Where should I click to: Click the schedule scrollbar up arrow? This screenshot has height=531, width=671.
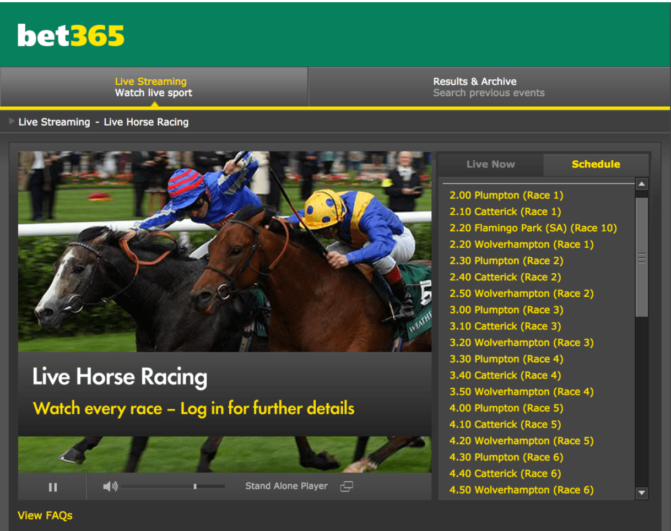641,184
